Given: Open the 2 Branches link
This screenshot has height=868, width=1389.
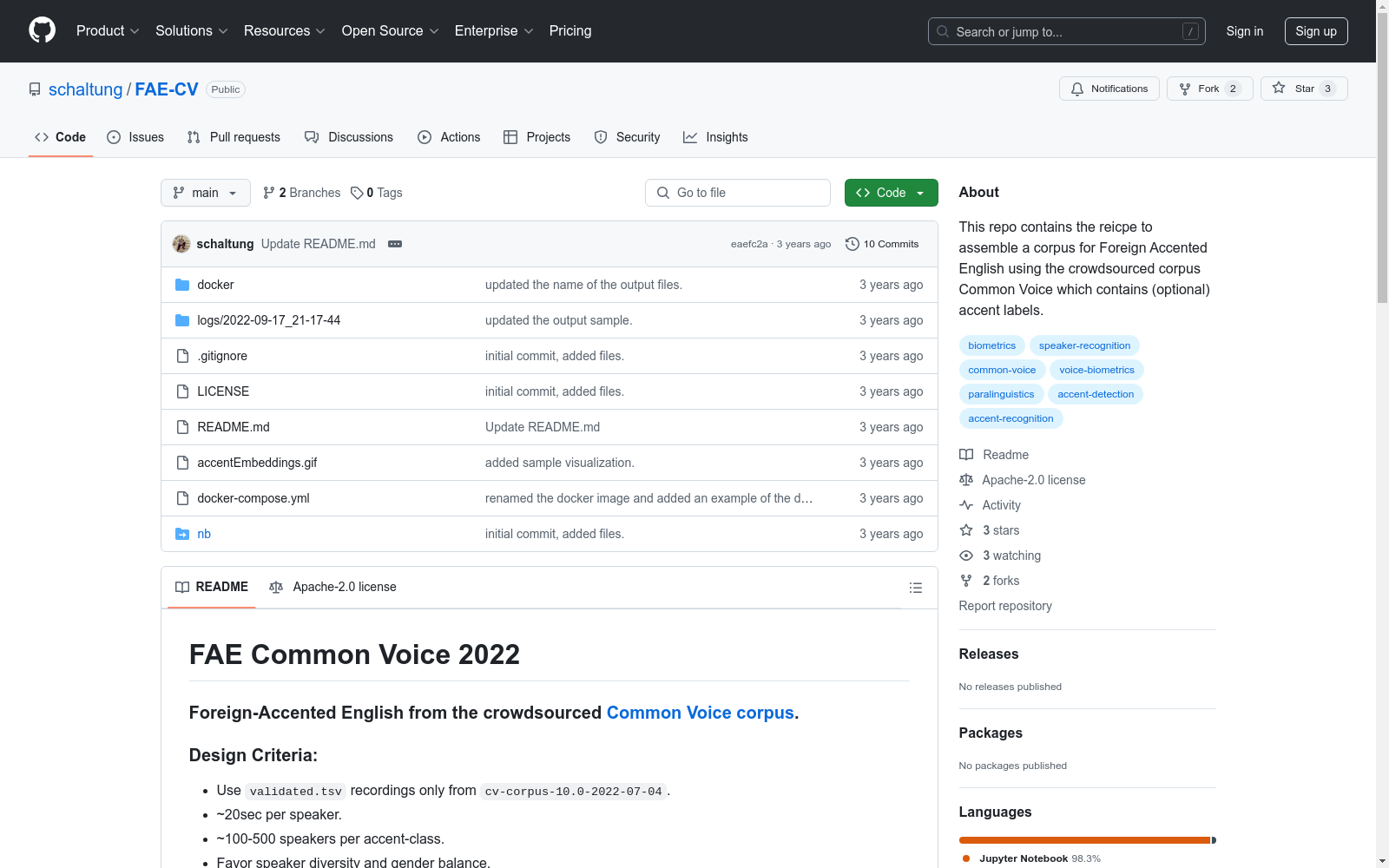Looking at the screenshot, I should tap(301, 193).
